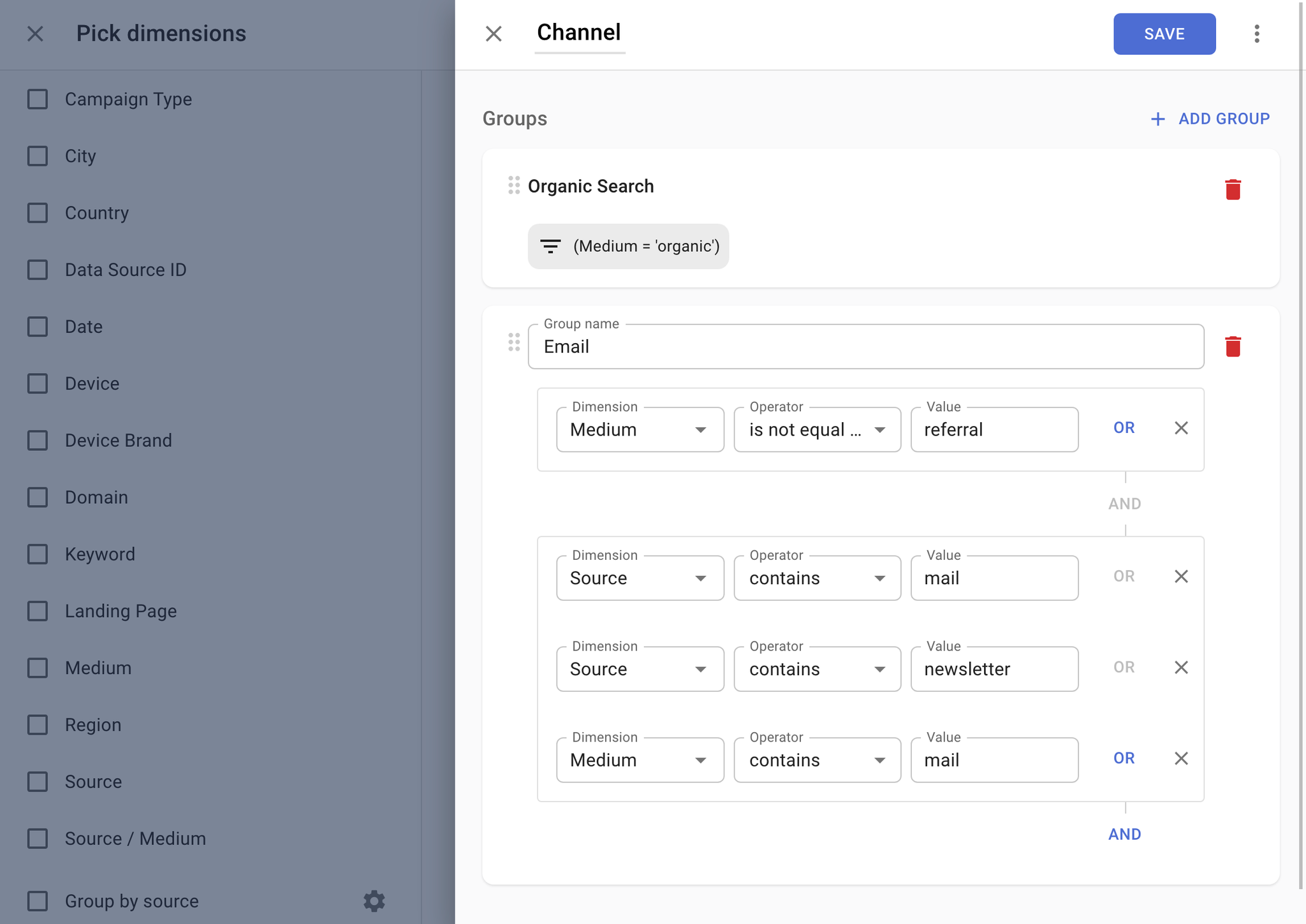Add a new group
1306x924 pixels.
(1210, 119)
